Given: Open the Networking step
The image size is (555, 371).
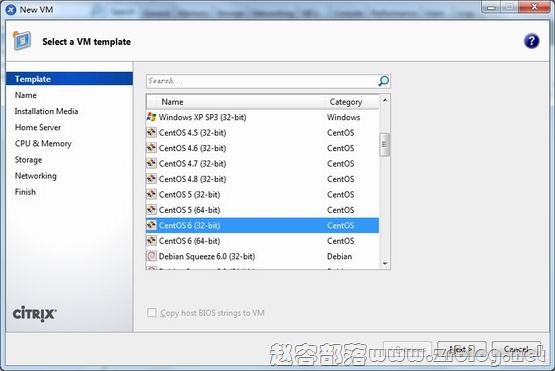Looking at the screenshot, I should tap(36, 176).
